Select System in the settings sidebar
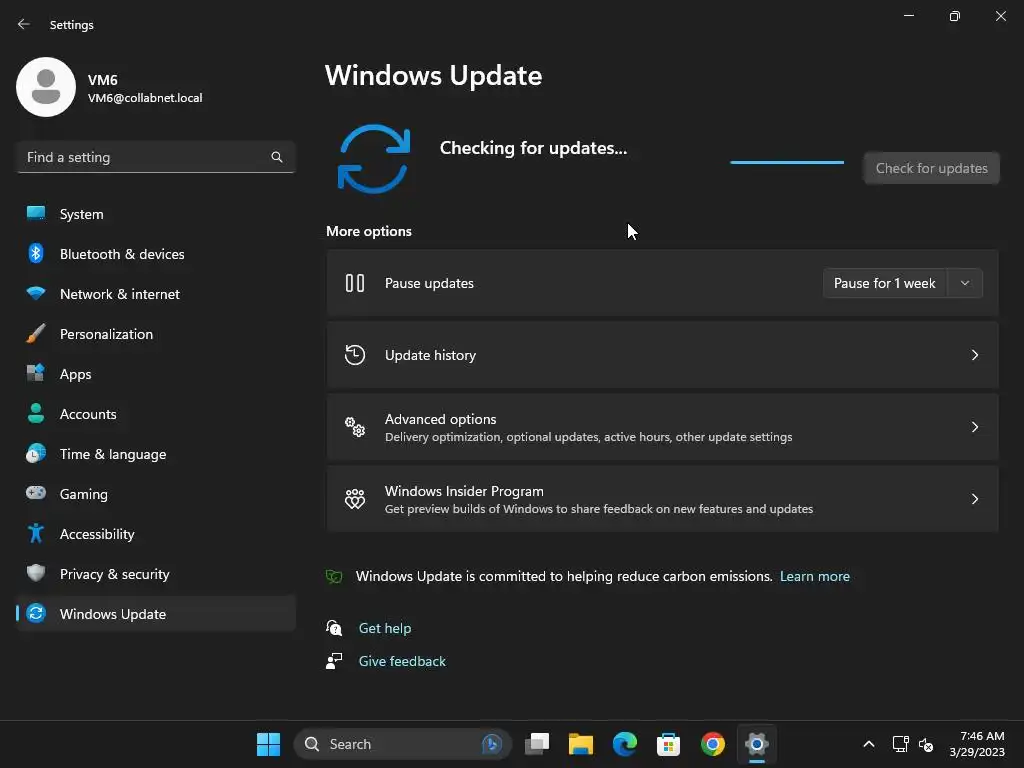1024x768 pixels. [x=155, y=214]
